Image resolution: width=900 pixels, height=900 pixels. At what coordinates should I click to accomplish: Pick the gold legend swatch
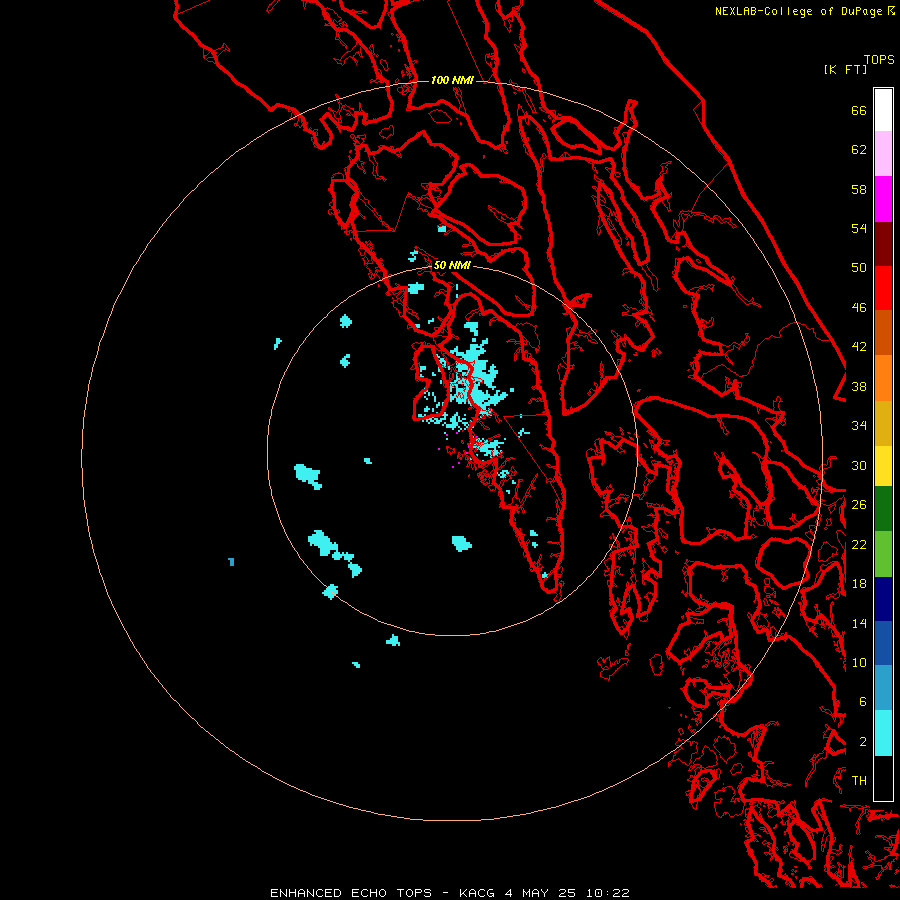(883, 422)
